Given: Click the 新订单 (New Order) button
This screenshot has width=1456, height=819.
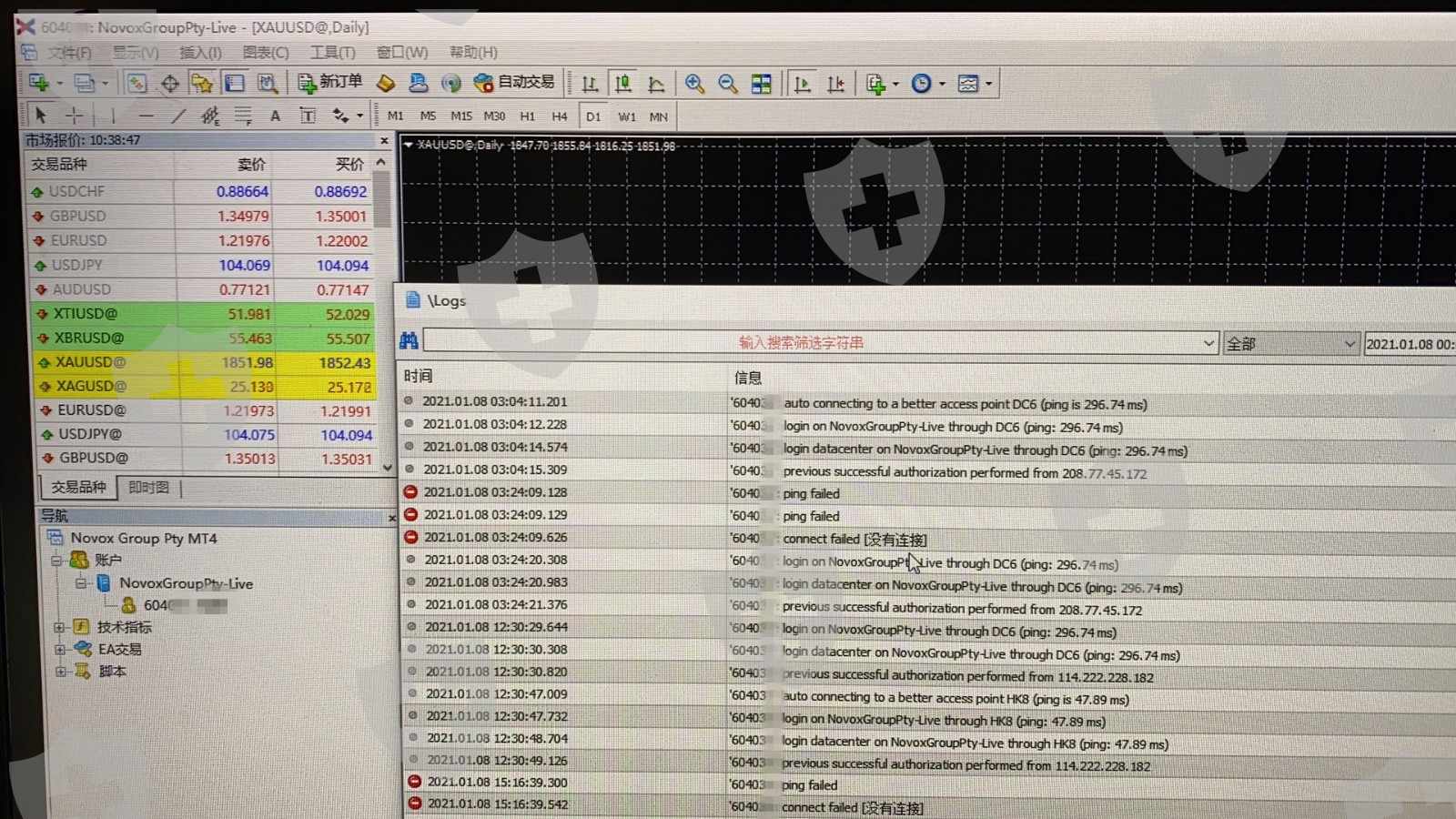Looking at the screenshot, I should (330, 83).
